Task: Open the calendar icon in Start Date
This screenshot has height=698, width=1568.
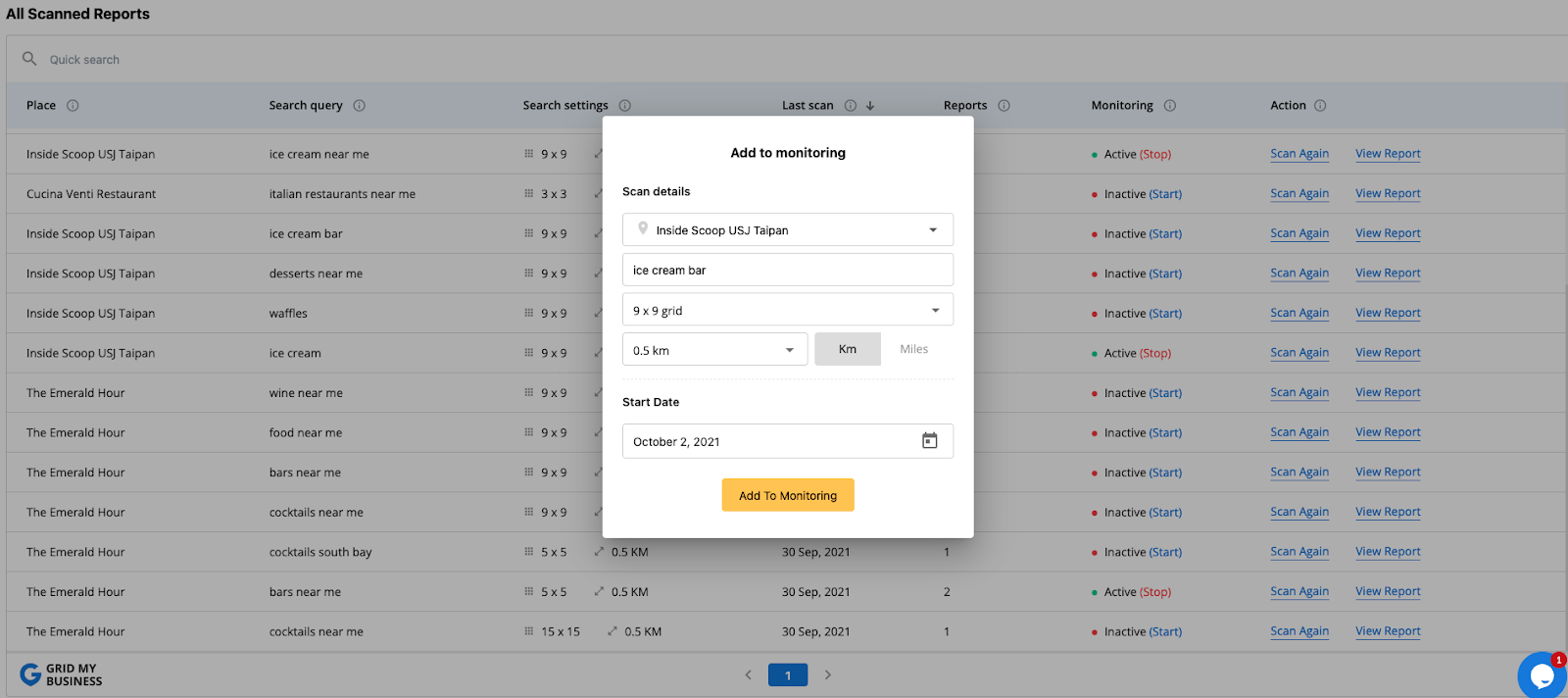Action: pyautogui.click(x=930, y=441)
